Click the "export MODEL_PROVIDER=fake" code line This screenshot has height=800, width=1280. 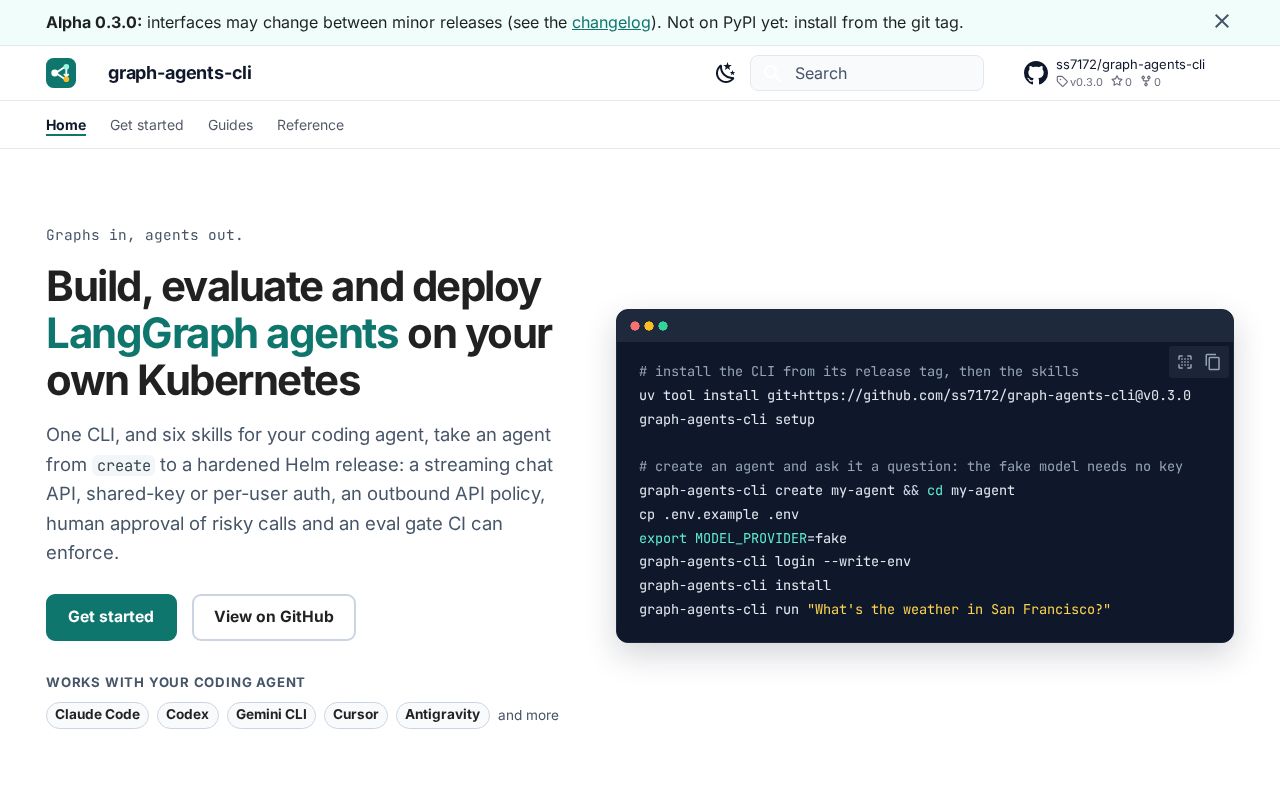click(x=743, y=538)
